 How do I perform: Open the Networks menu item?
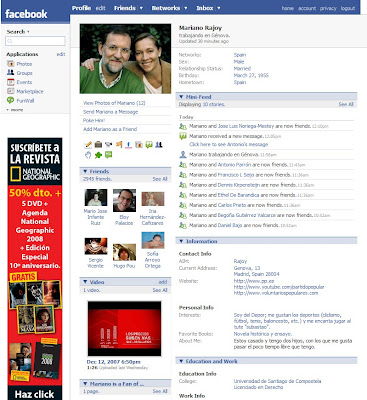point(166,8)
